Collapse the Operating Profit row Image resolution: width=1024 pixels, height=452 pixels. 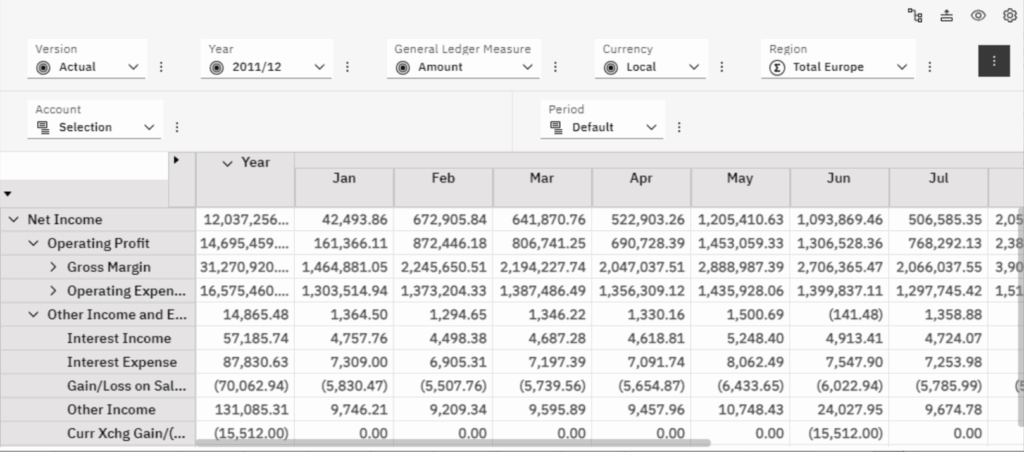tap(34, 243)
